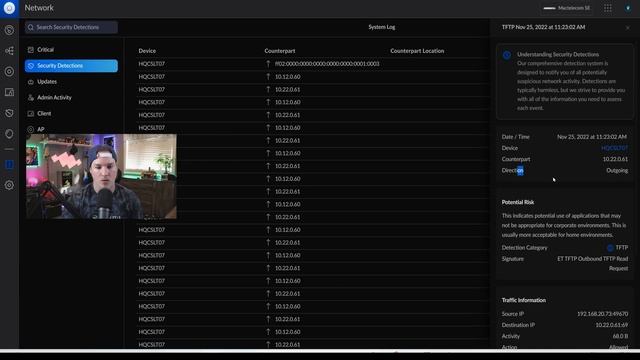
Task: Sort by the Device column header
Action: point(147,51)
